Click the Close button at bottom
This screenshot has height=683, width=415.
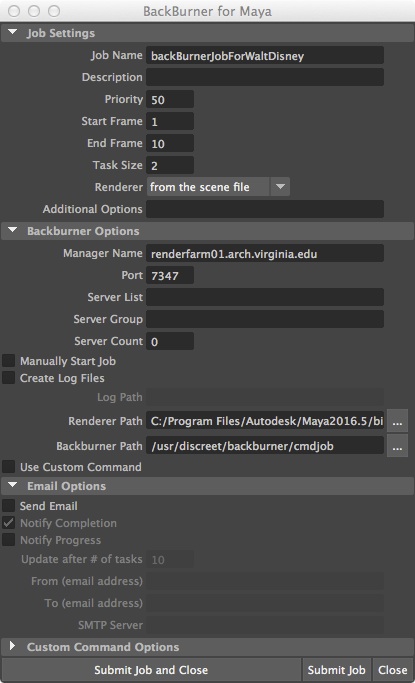pyautogui.click(x=392, y=669)
